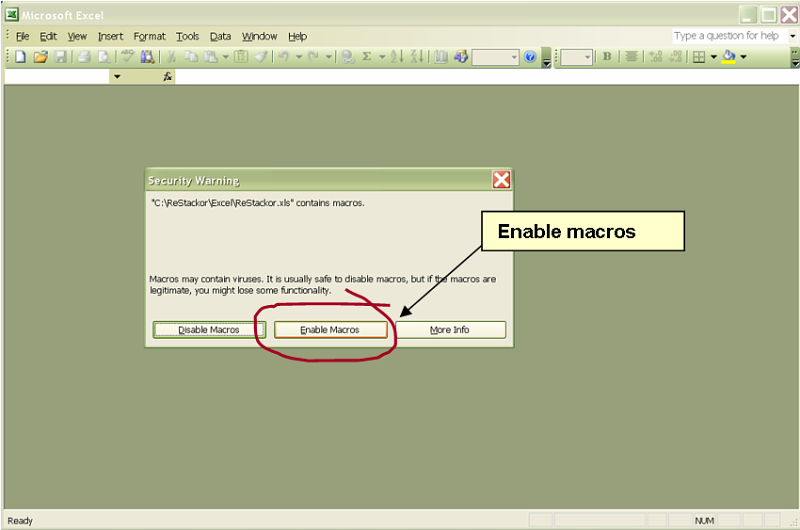Open the Undo history dropdown arrow

click(299, 57)
